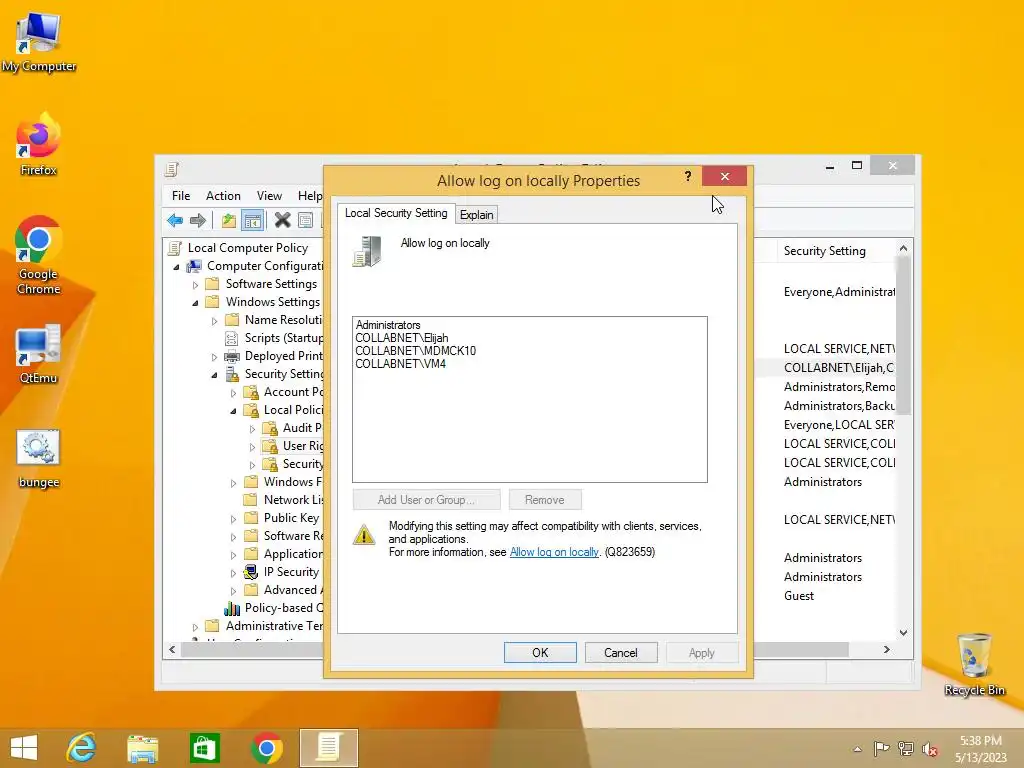This screenshot has height=768, width=1024.
Task: Select the QtEmu desktop shortcut
Action: point(39,354)
